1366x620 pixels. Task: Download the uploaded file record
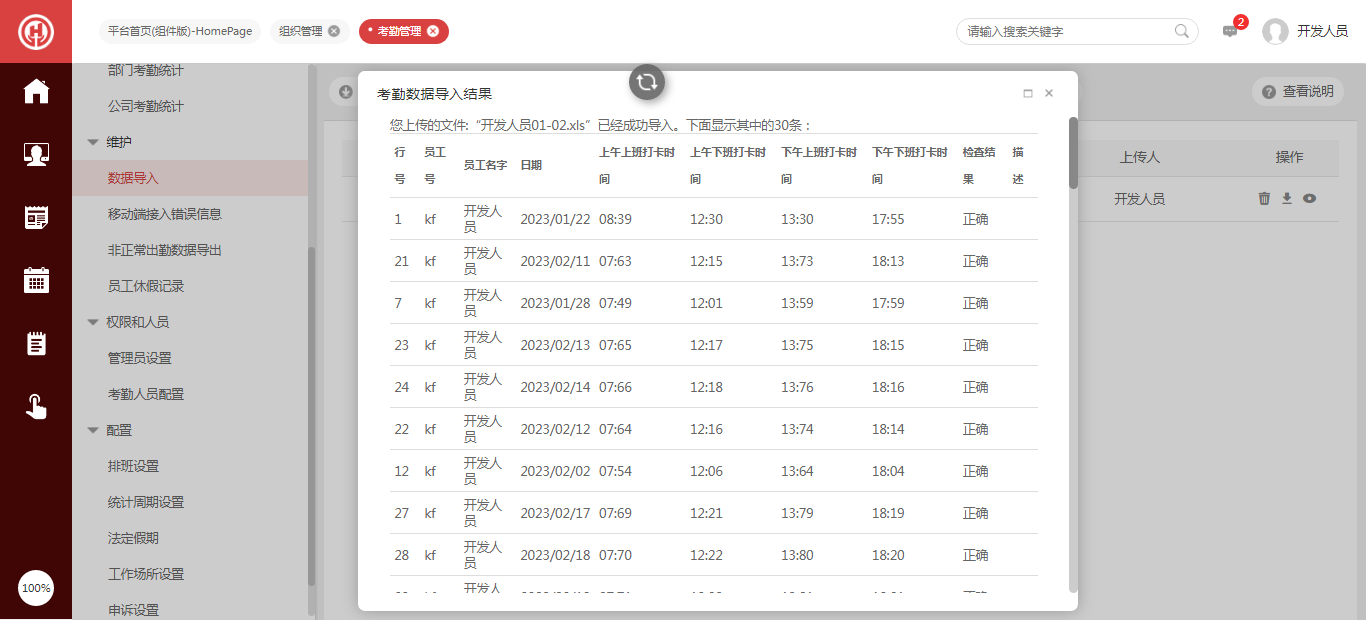1287,198
